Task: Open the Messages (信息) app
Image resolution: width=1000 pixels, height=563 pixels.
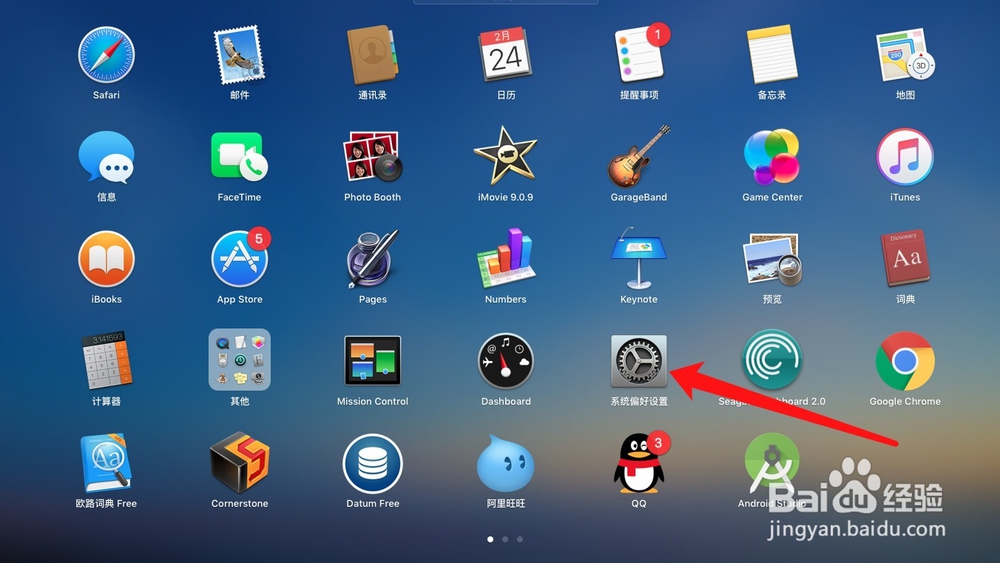Action: pyautogui.click(x=106, y=157)
